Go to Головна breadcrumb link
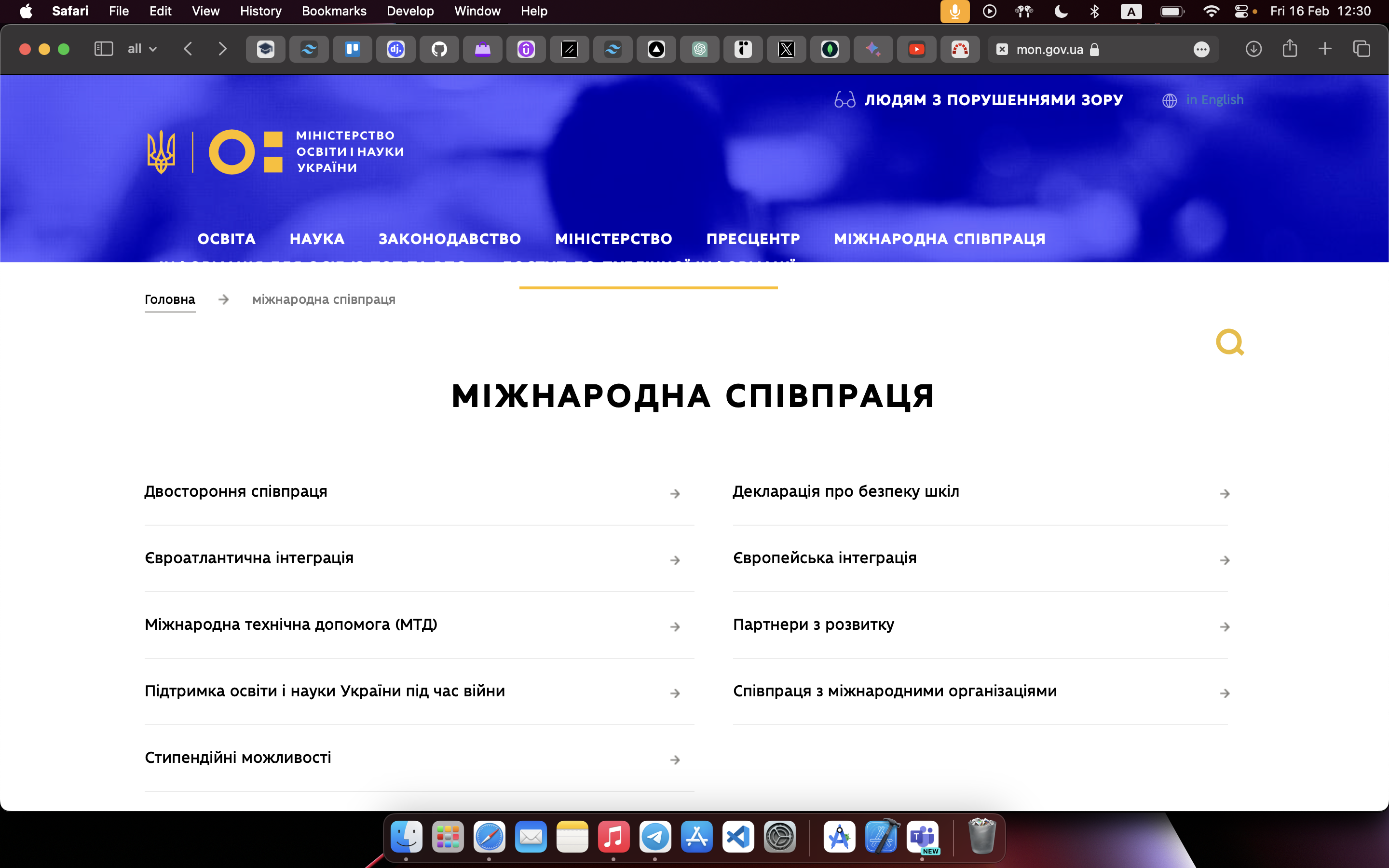Screen dimensions: 1389x868 [x=170, y=299]
